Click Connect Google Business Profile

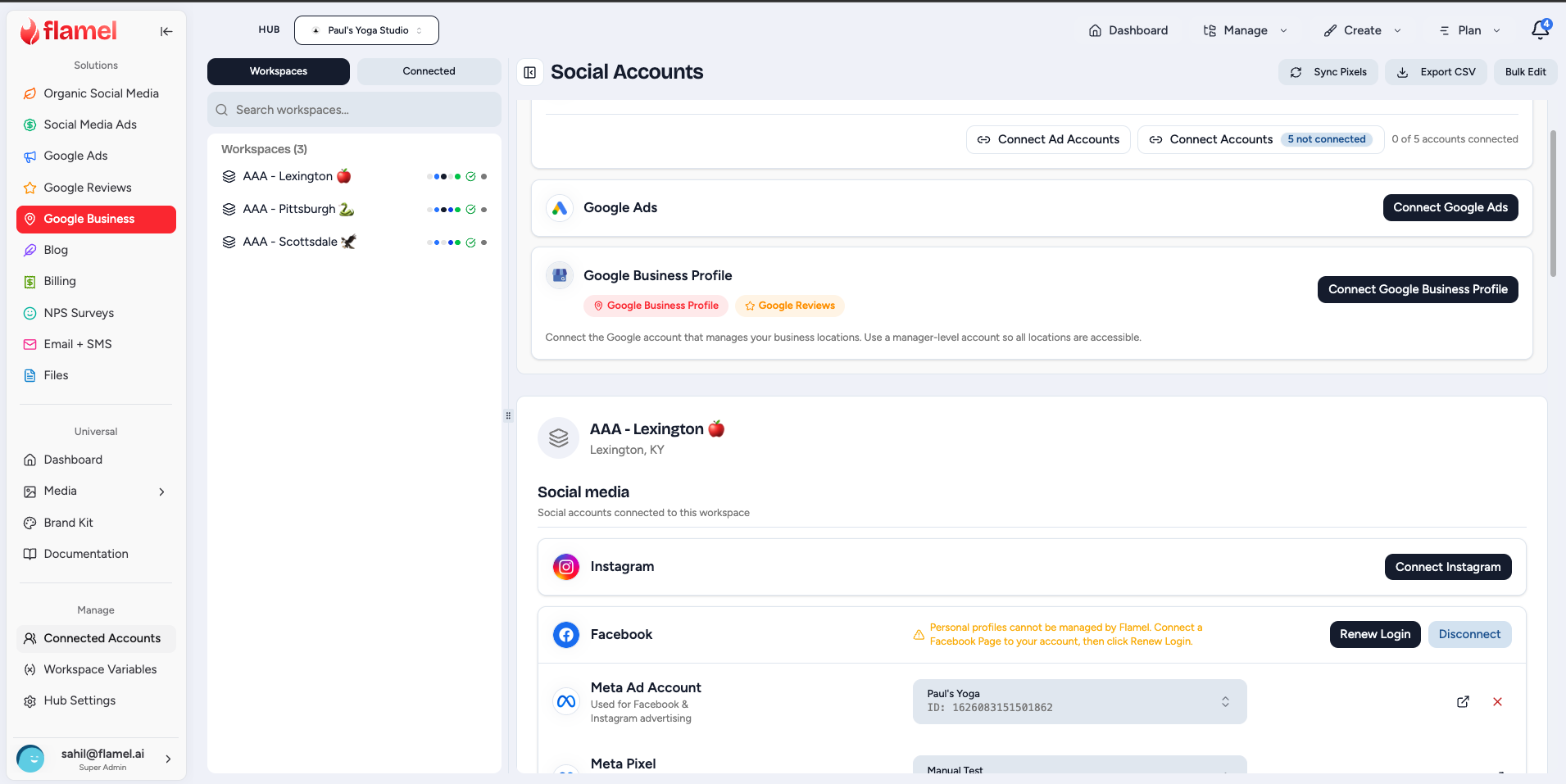pos(1418,289)
